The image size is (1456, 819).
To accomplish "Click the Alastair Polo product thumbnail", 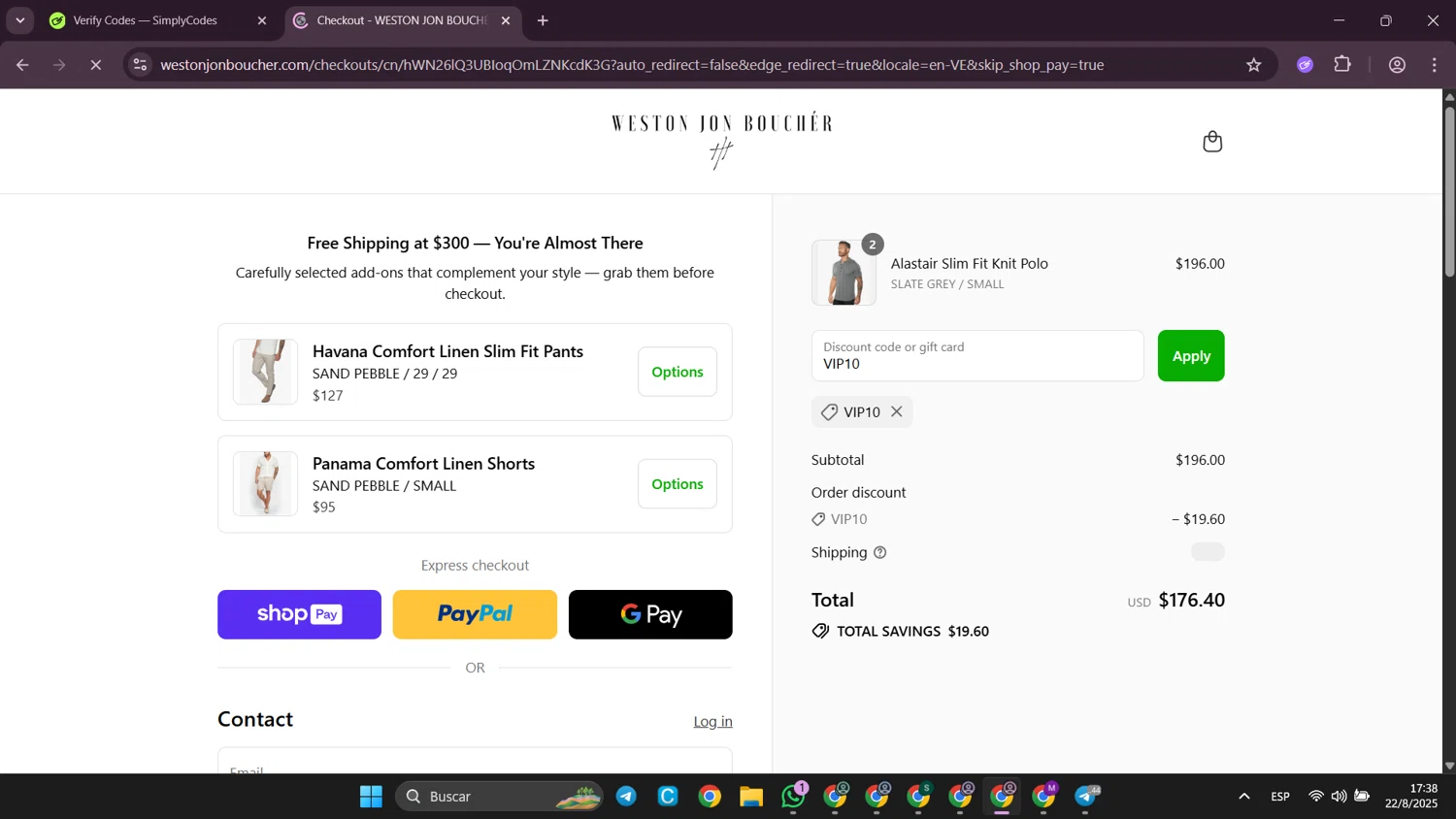I will click(x=844, y=273).
